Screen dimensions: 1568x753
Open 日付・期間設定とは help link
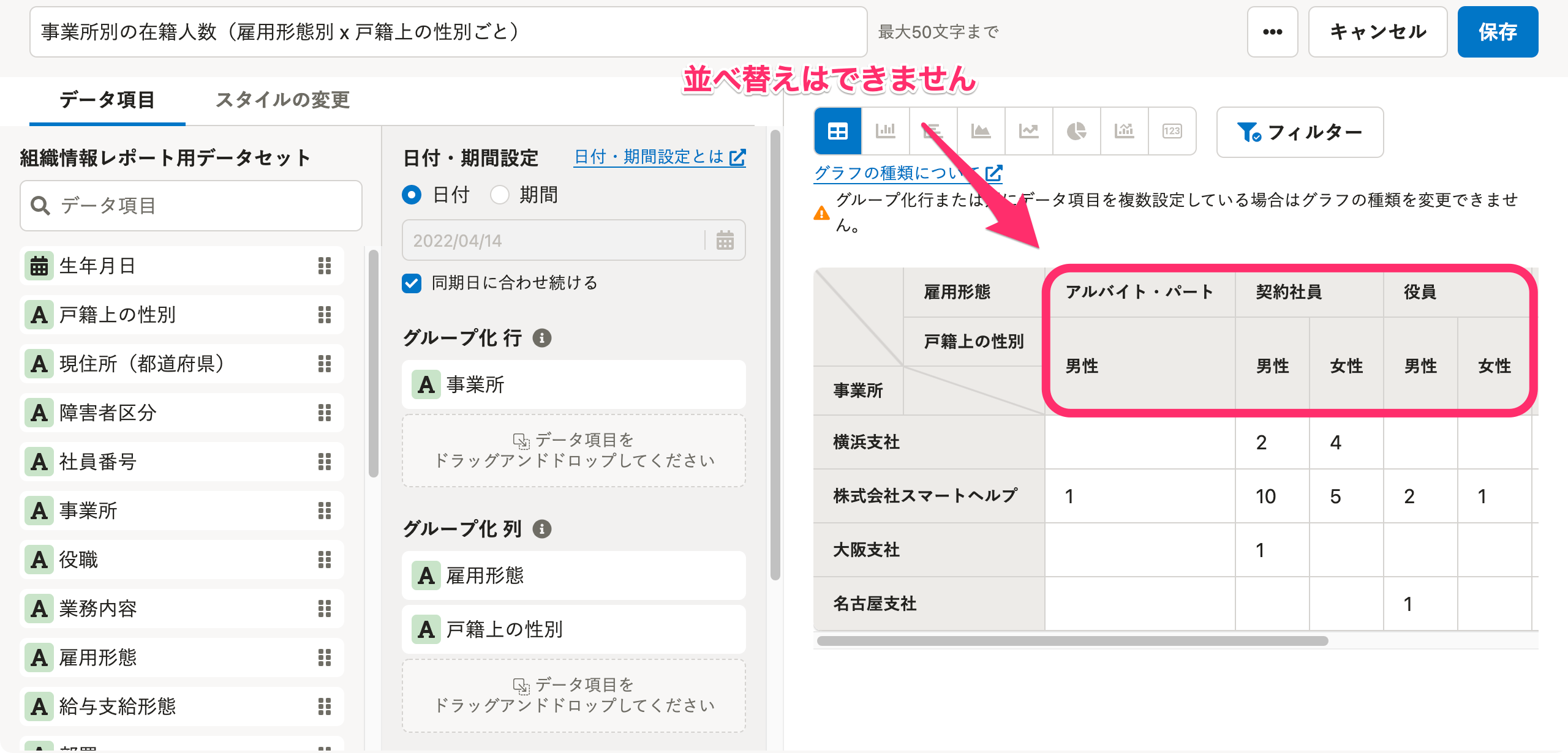(660, 157)
